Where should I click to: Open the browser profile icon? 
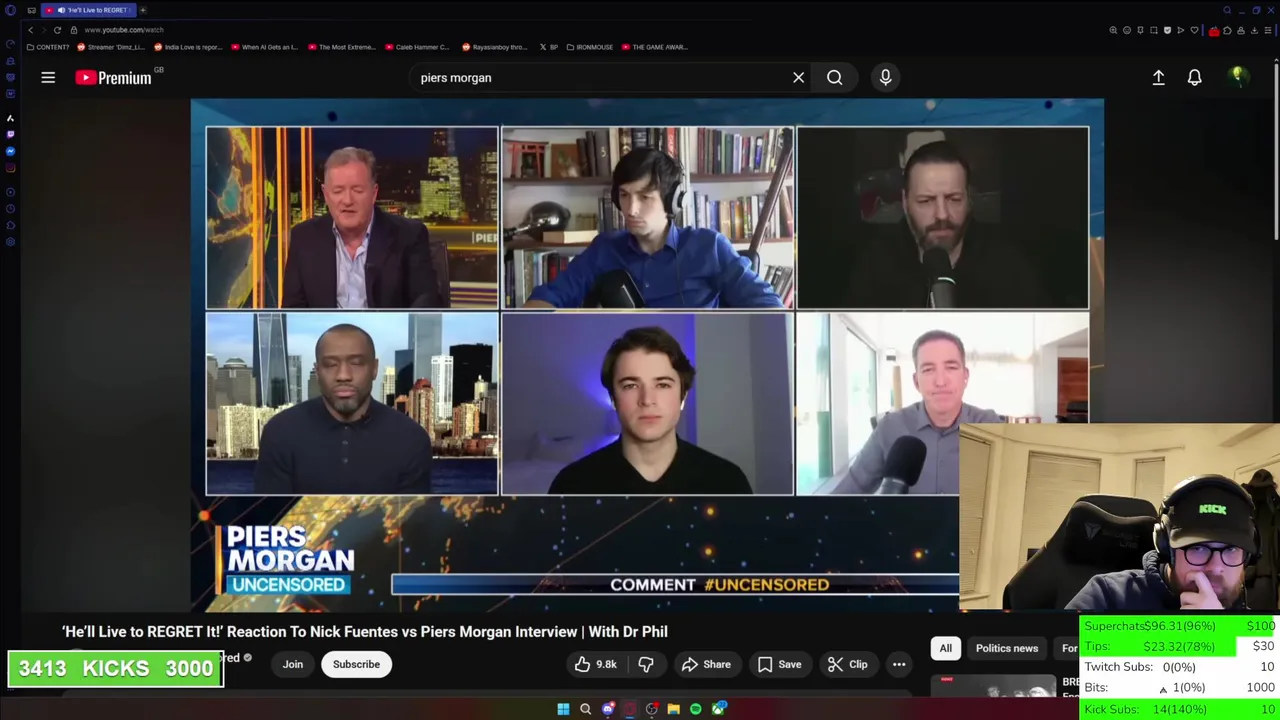point(1241,30)
